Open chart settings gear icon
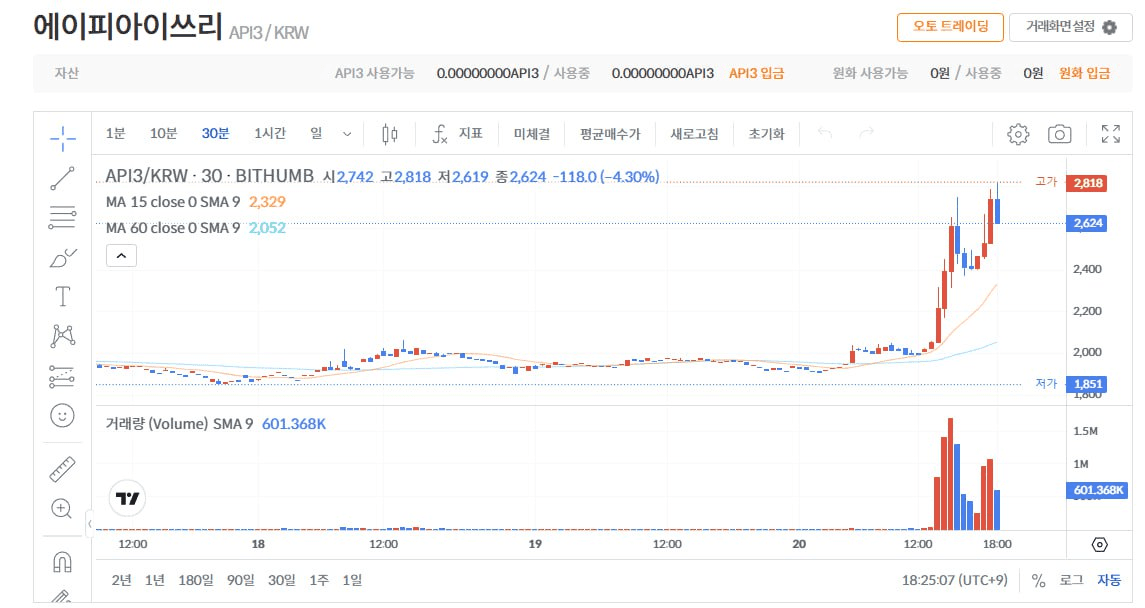 tap(1018, 134)
